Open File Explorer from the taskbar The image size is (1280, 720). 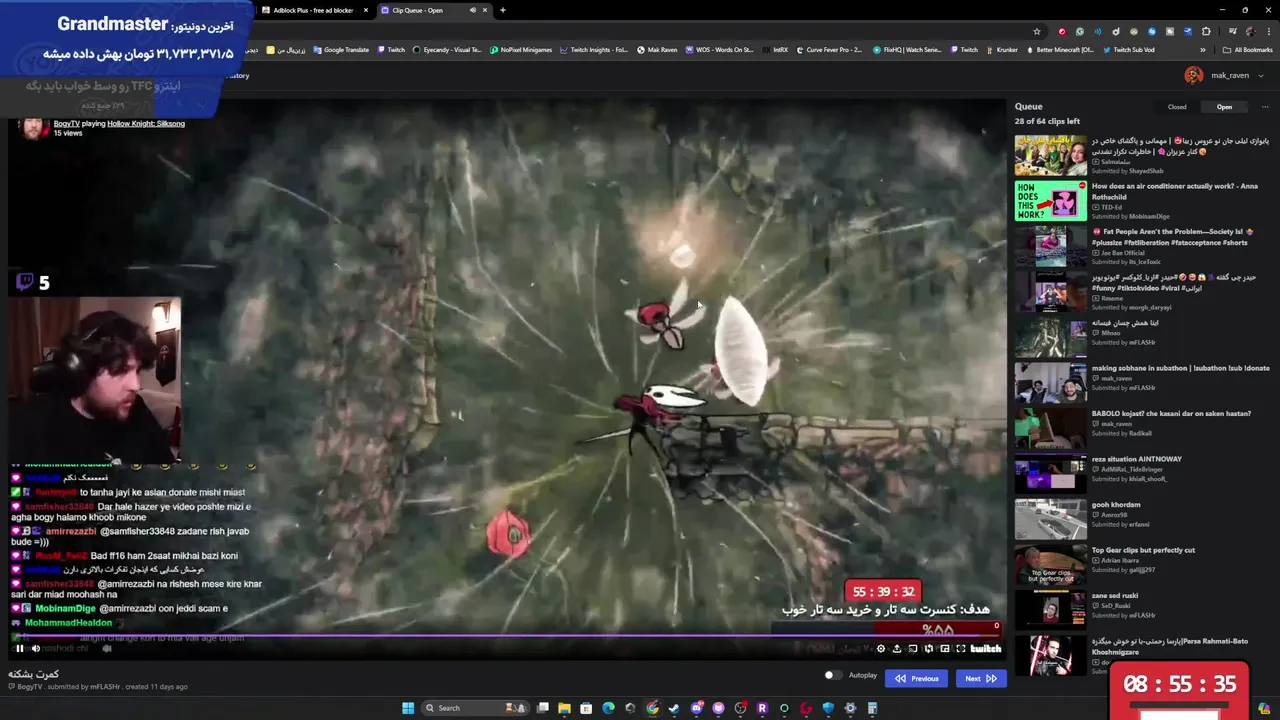(564, 708)
